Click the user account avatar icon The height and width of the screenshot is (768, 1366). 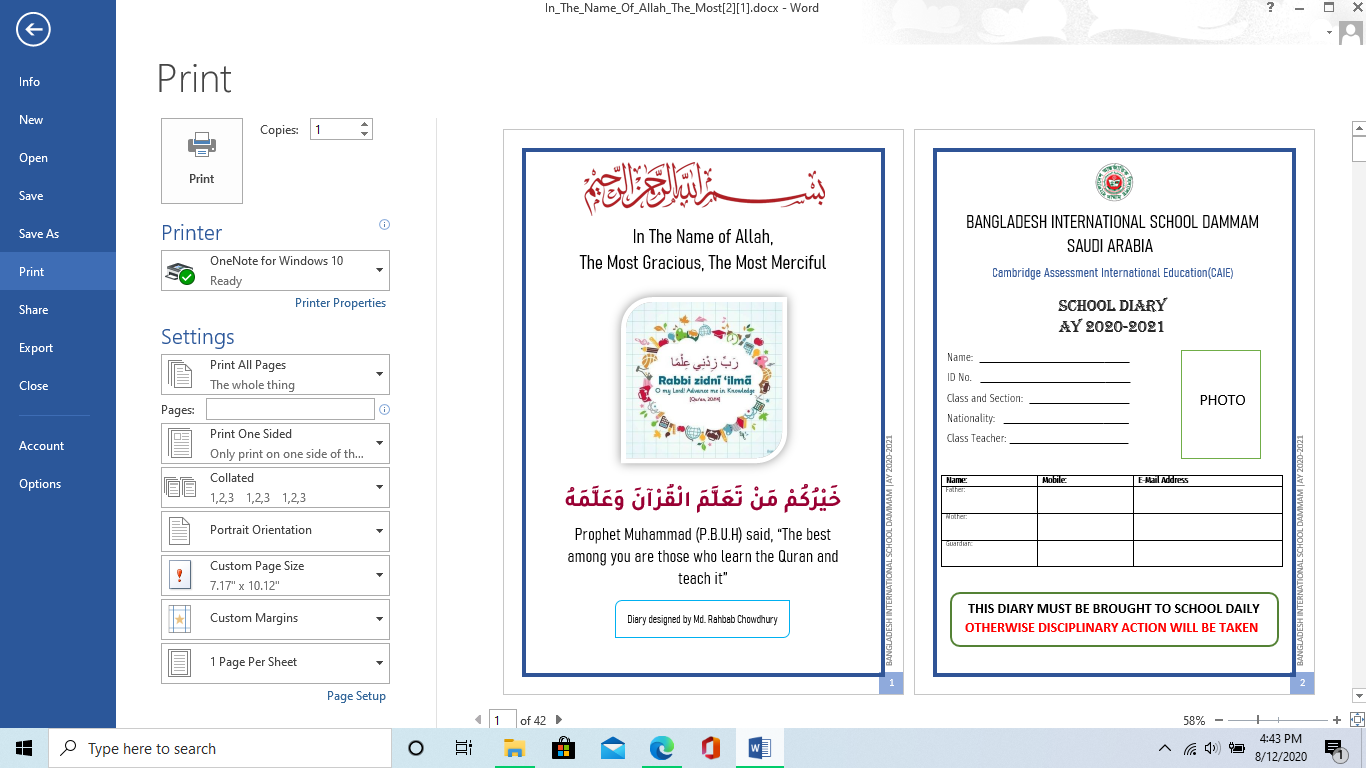[x=1351, y=33]
